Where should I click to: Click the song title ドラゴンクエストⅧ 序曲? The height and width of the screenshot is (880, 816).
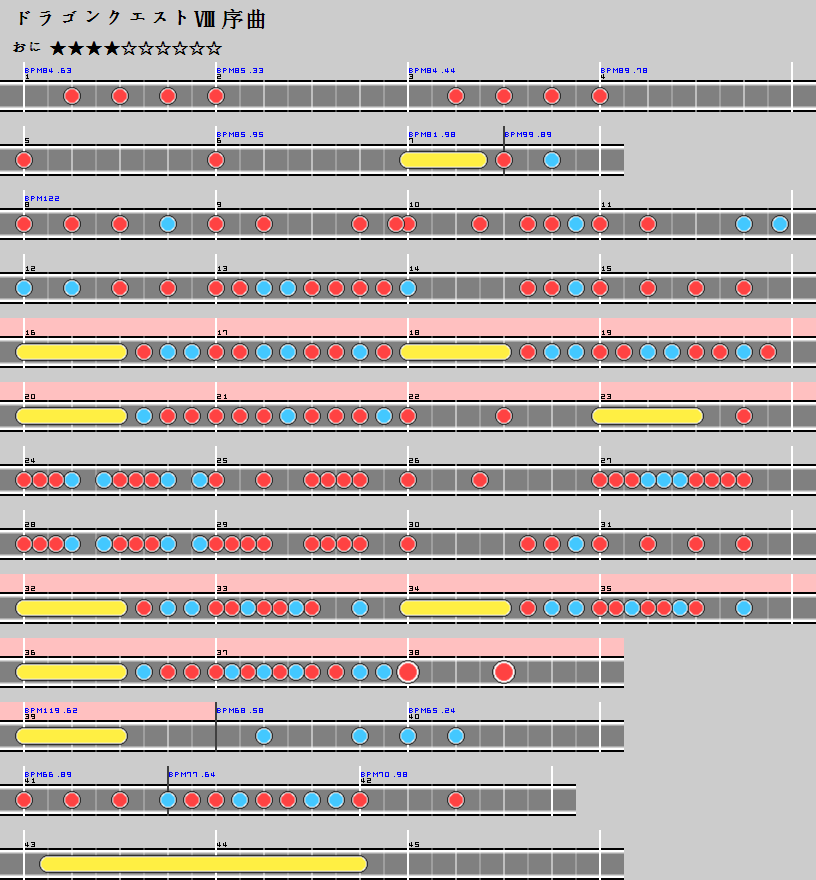tap(140, 19)
